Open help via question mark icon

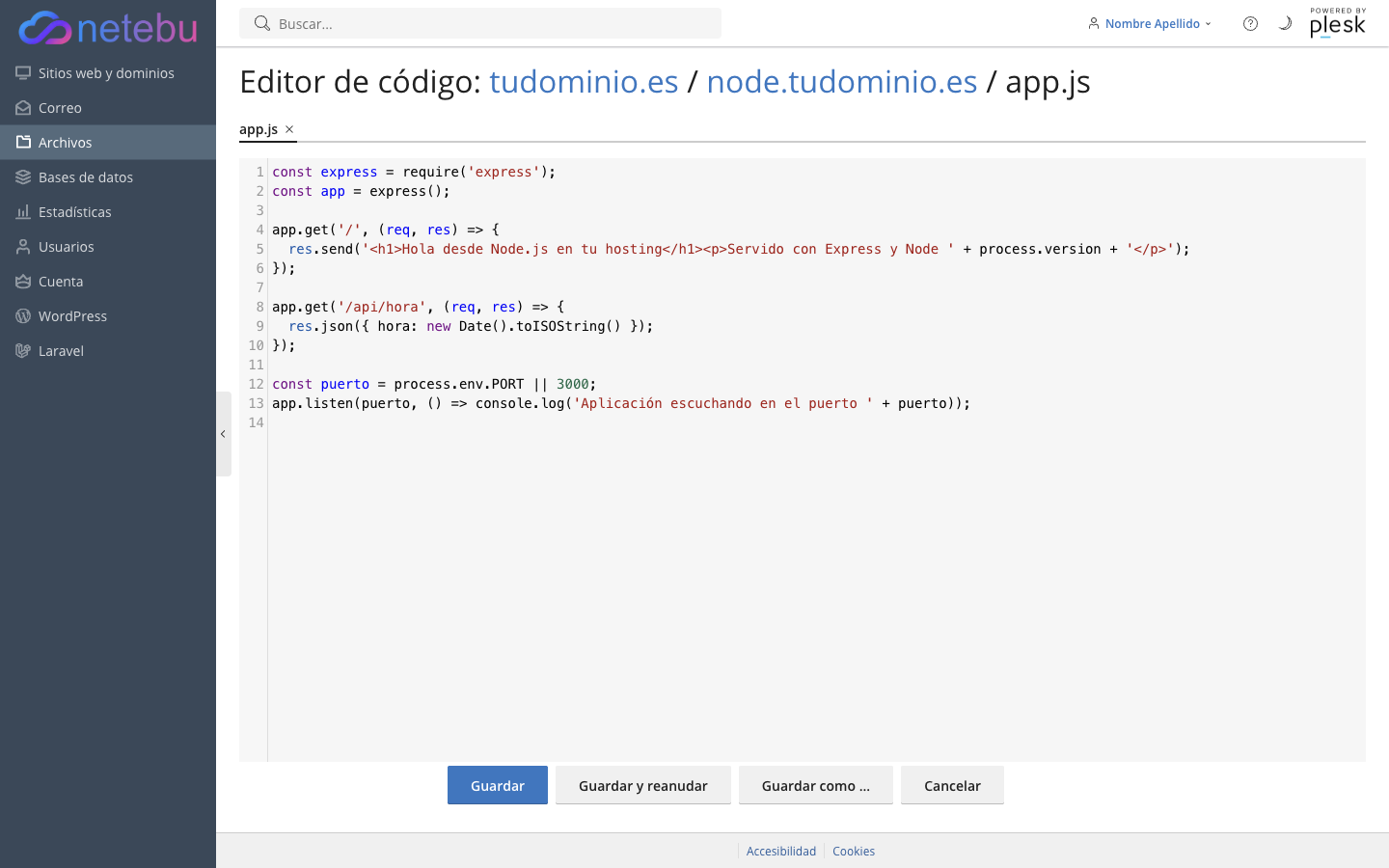click(1250, 23)
